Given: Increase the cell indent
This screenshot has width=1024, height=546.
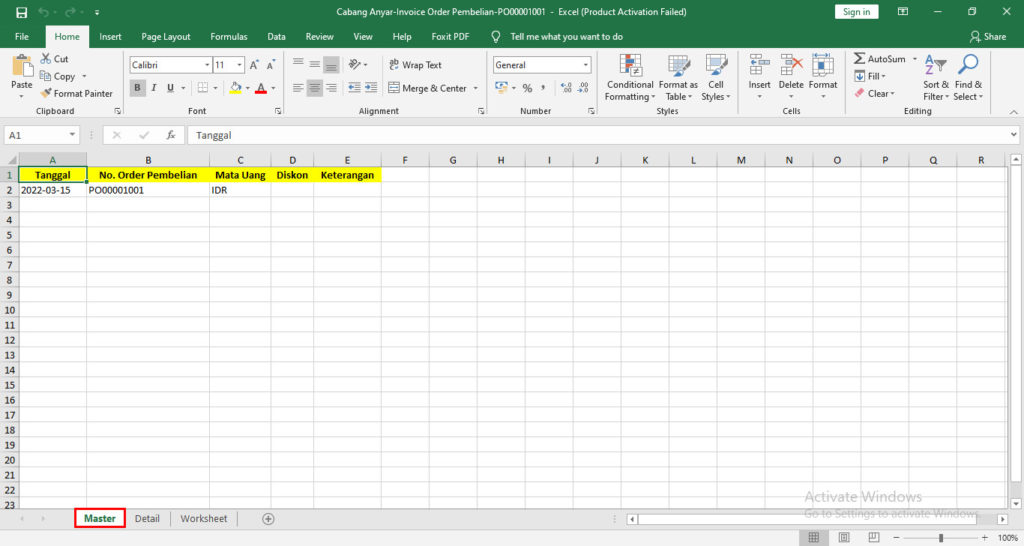Looking at the screenshot, I should (371, 88).
